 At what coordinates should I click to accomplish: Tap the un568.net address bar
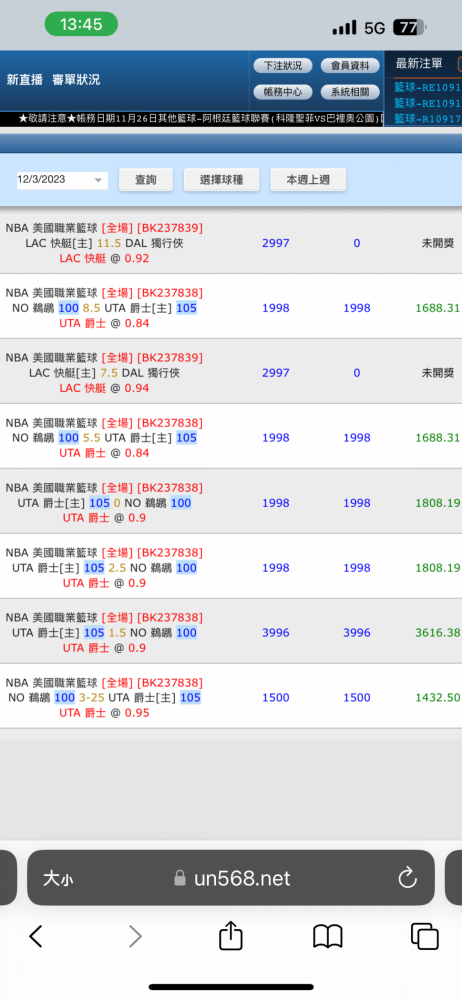click(x=231, y=878)
